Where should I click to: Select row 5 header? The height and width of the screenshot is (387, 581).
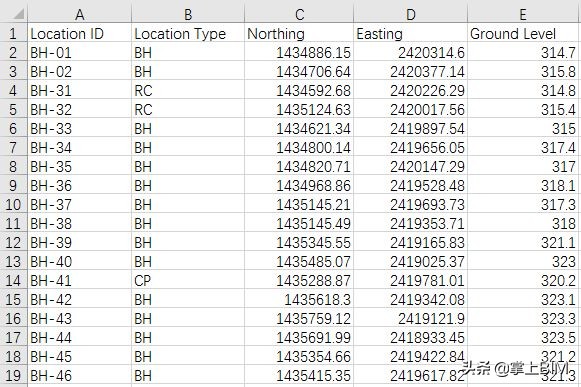pos(13,109)
